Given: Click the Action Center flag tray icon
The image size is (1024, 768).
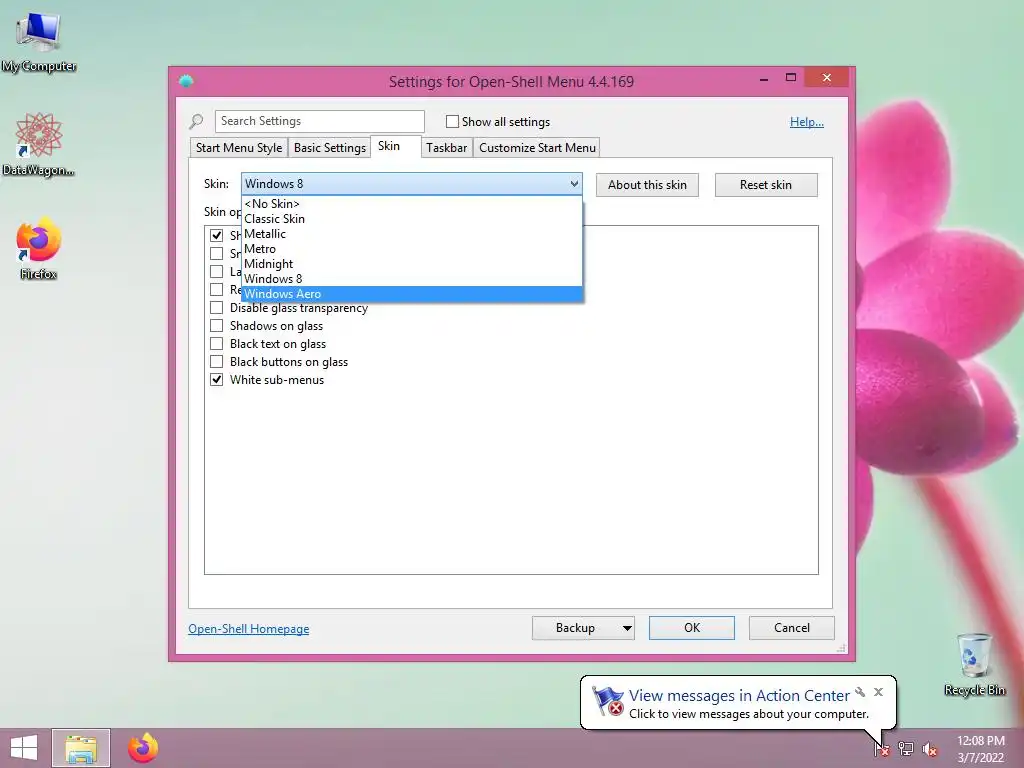Looking at the screenshot, I should pyautogui.click(x=881, y=748).
